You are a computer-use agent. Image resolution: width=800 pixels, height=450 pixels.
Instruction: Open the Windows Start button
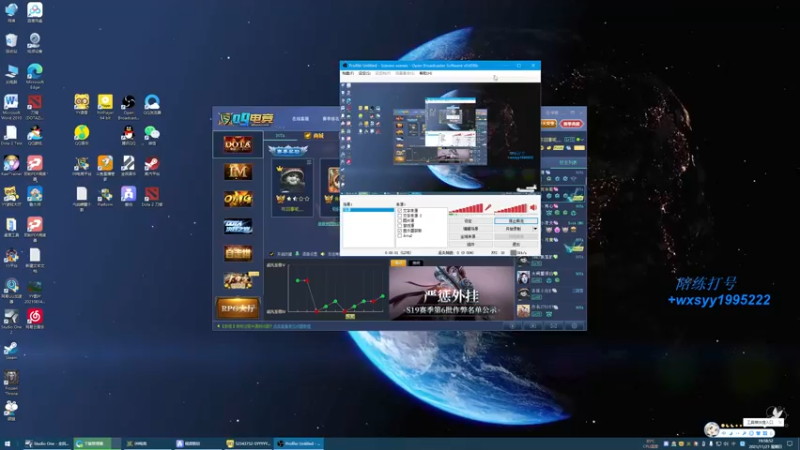coord(7,443)
